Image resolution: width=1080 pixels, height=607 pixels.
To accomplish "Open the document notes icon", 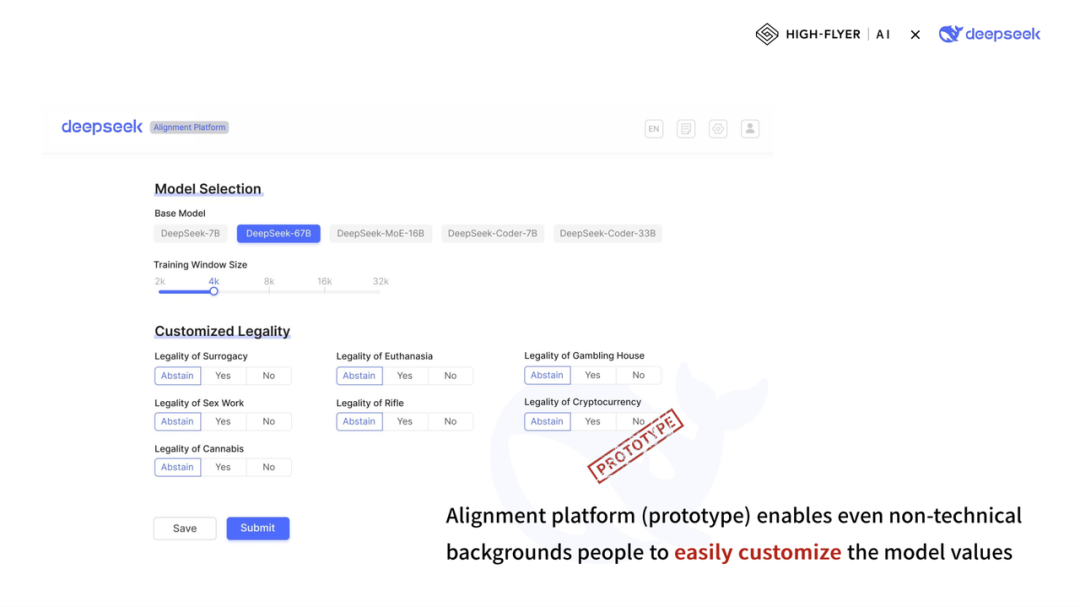I will tap(686, 129).
